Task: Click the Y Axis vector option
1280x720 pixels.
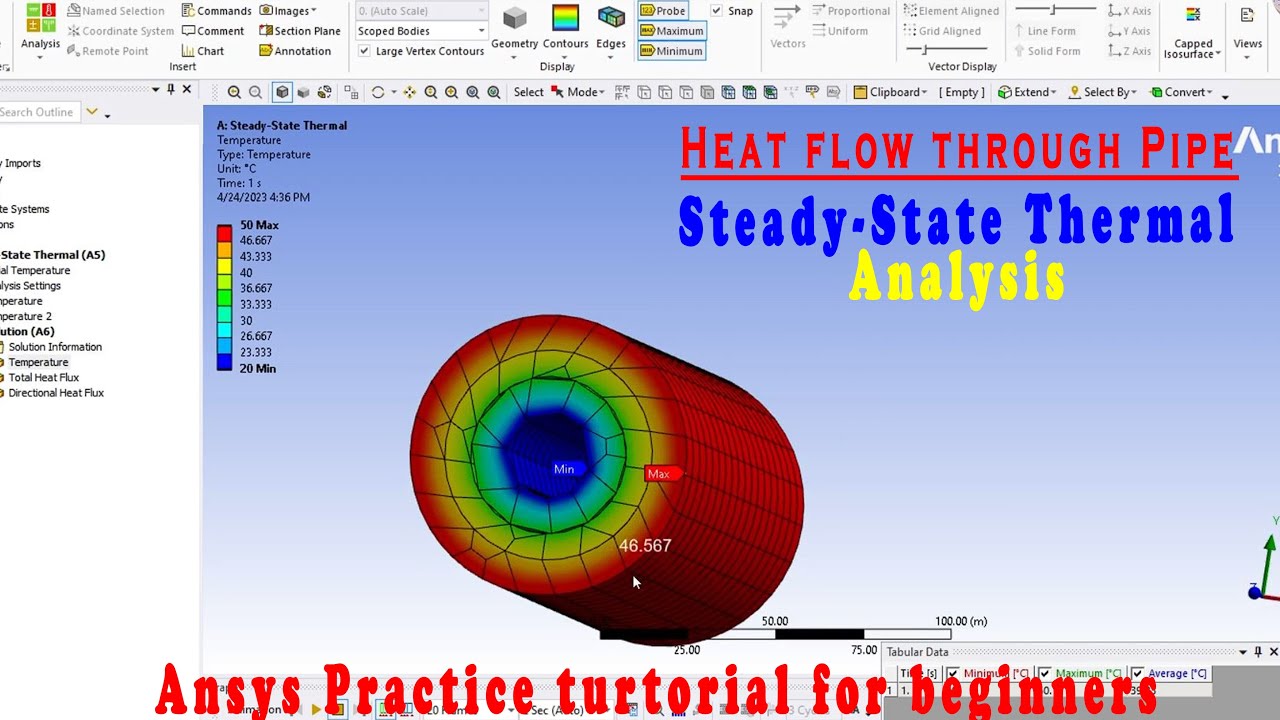Action: [x=1129, y=31]
